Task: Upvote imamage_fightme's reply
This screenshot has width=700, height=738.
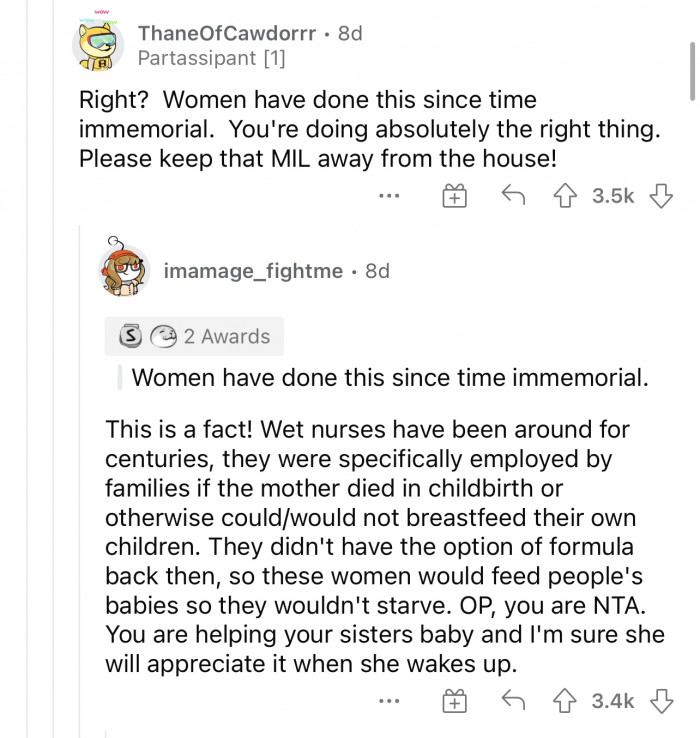Action: coord(567,702)
